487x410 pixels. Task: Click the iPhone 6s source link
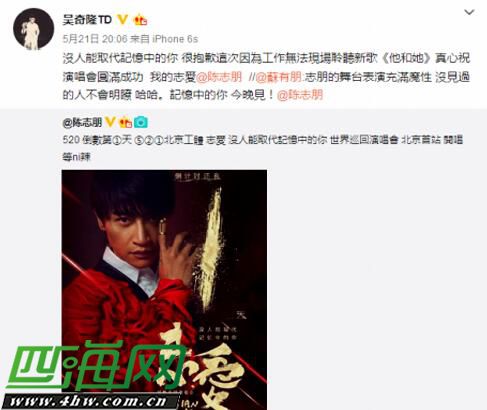(175, 39)
